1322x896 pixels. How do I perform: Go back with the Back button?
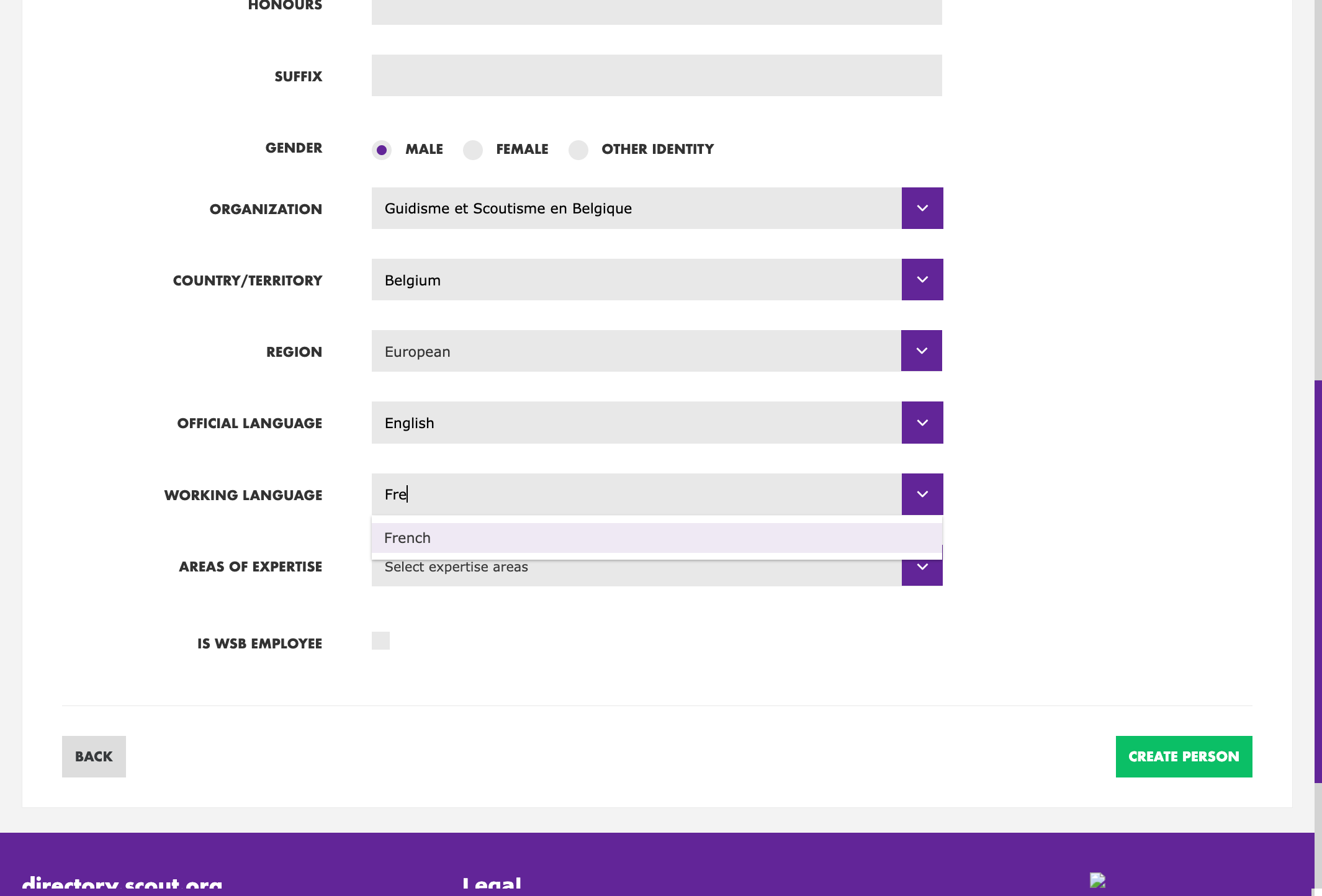coord(94,756)
